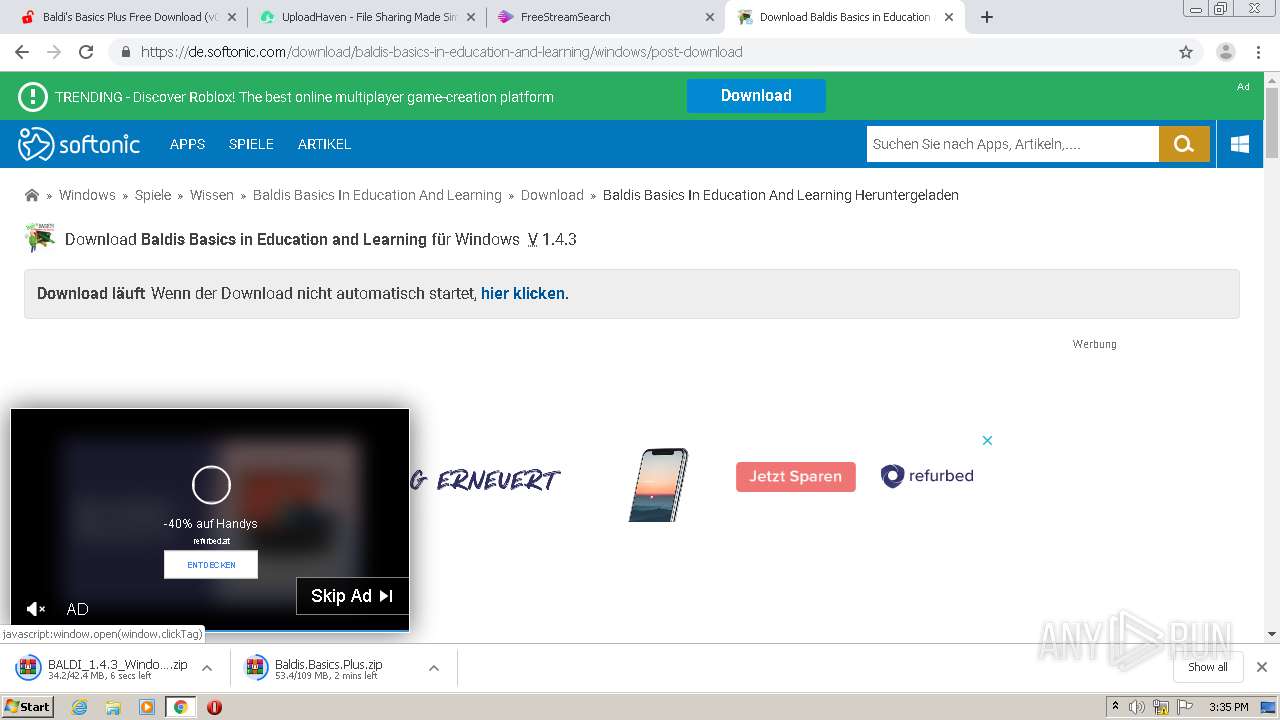Click the taskbar clock

pos(1228,707)
